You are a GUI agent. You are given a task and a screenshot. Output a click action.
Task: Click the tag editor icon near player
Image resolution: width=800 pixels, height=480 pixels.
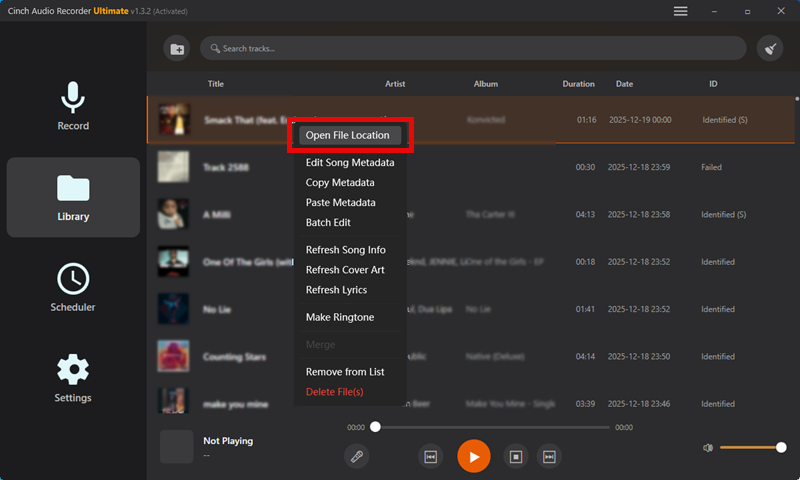pyautogui.click(x=357, y=456)
